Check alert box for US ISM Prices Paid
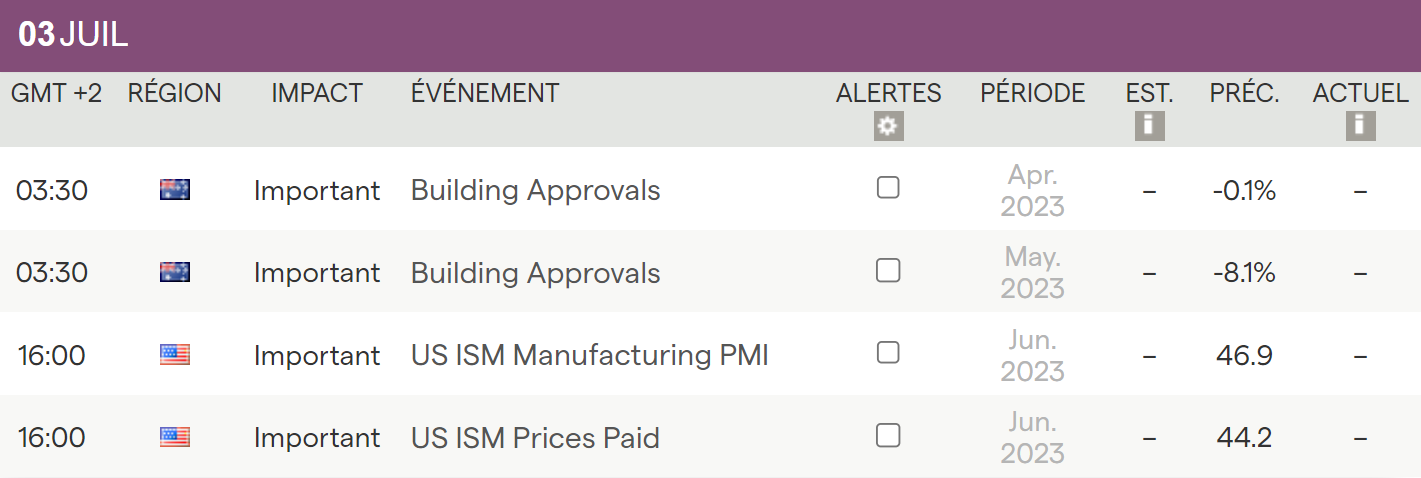Image resolution: width=1421 pixels, height=478 pixels. coord(888,435)
